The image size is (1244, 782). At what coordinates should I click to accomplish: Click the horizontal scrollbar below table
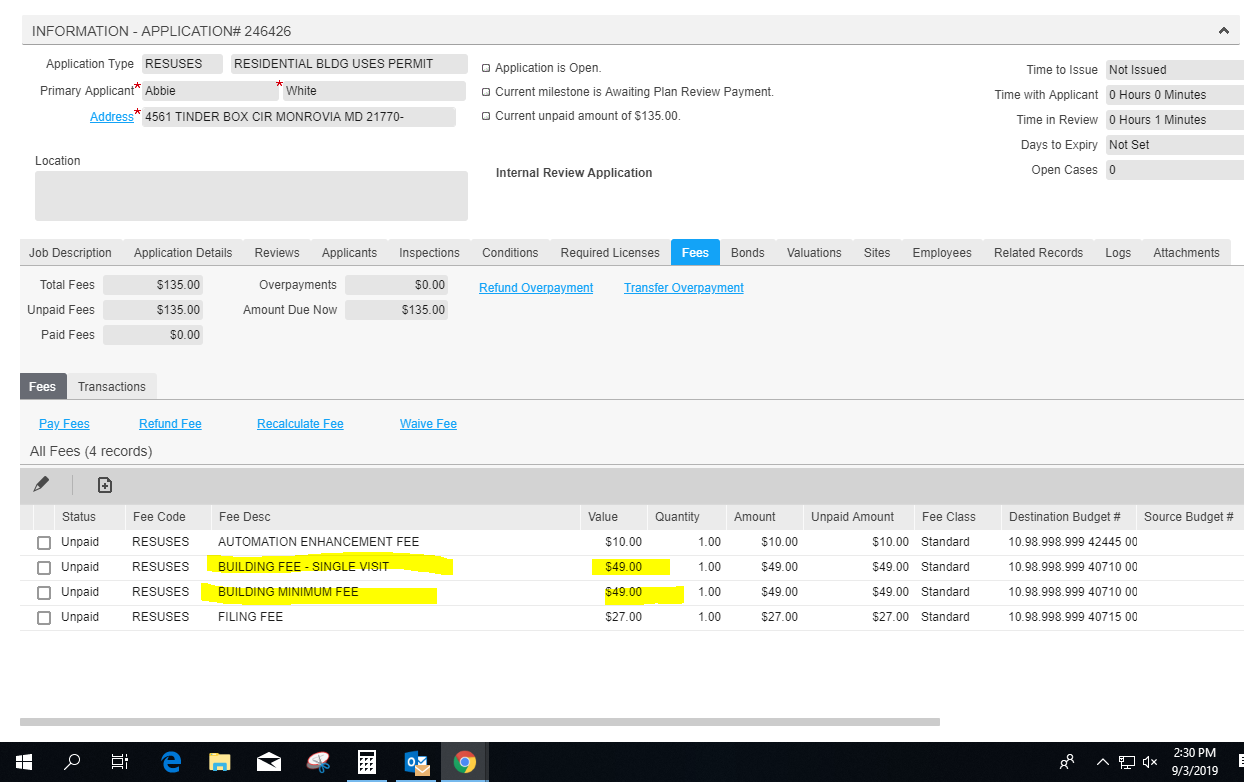click(480, 721)
